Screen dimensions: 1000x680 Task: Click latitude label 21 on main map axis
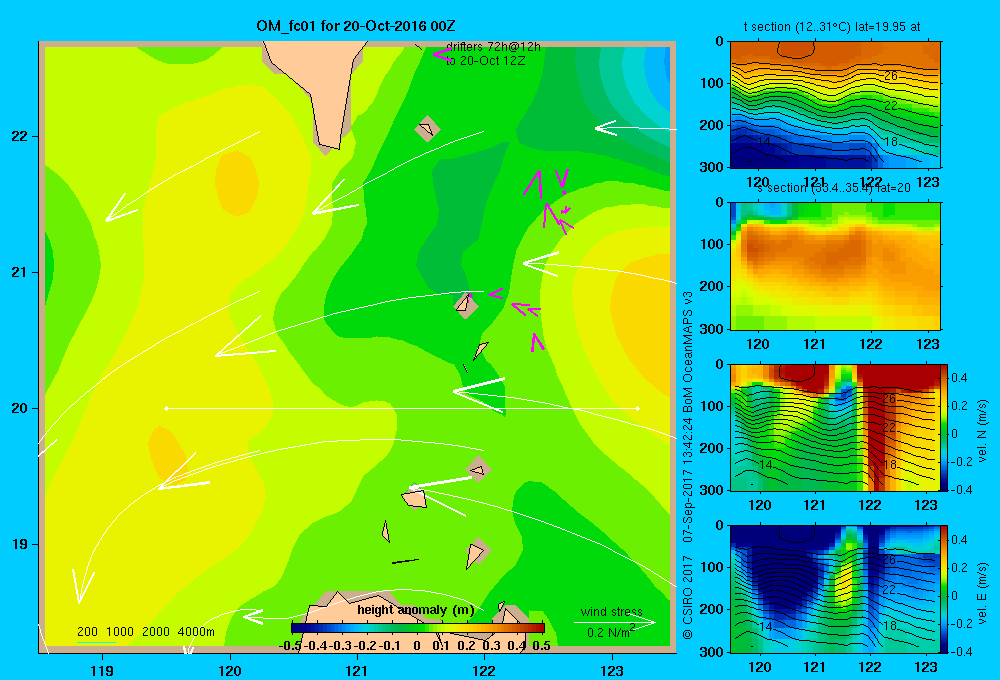(20, 272)
